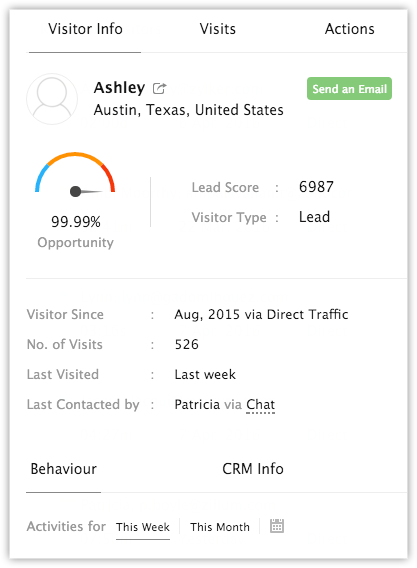Click the visit count 526
Image resolution: width=417 pixels, height=568 pixels.
point(187,344)
